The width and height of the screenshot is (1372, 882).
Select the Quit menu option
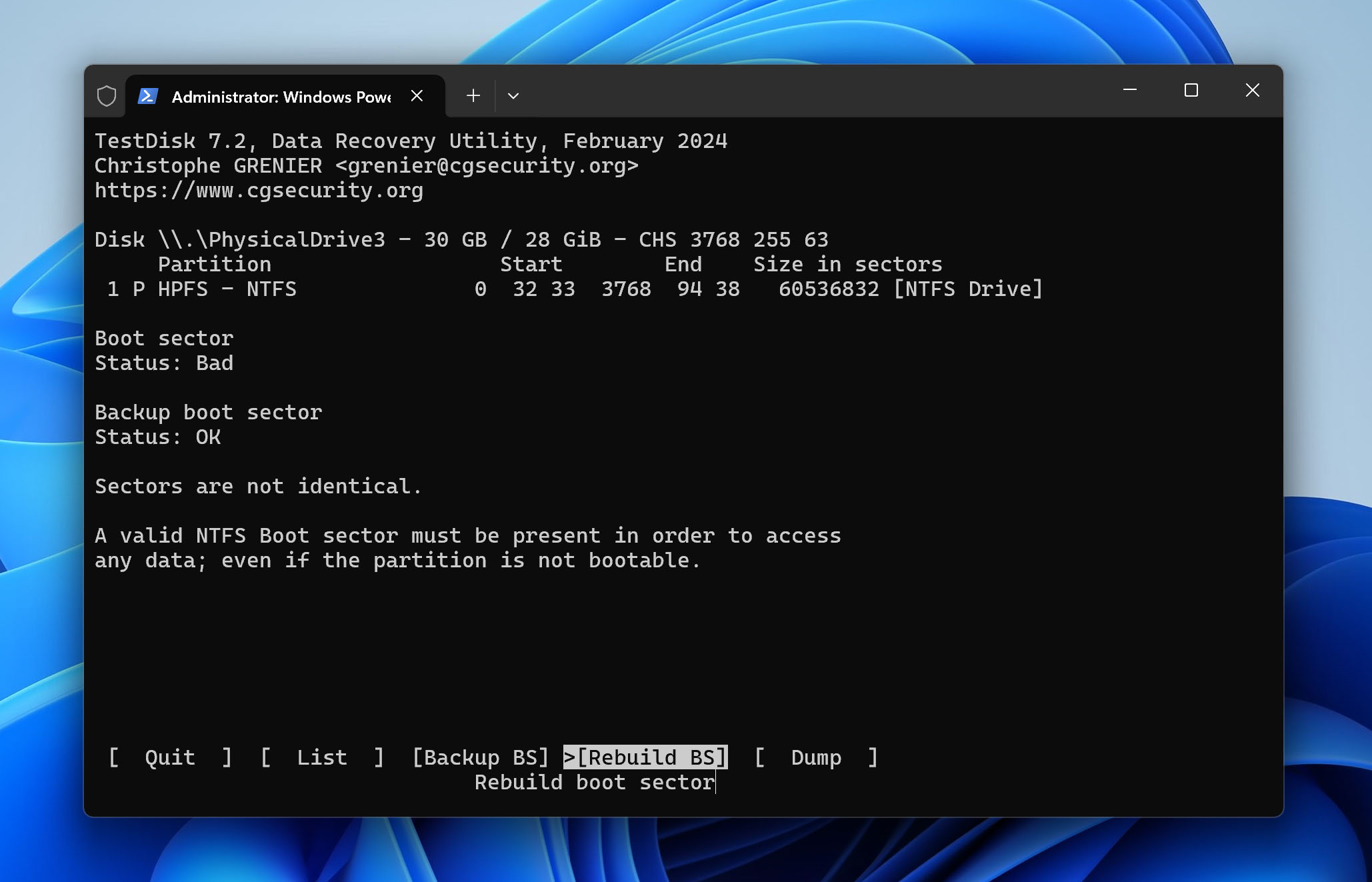pyautogui.click(x=170, y=757)
